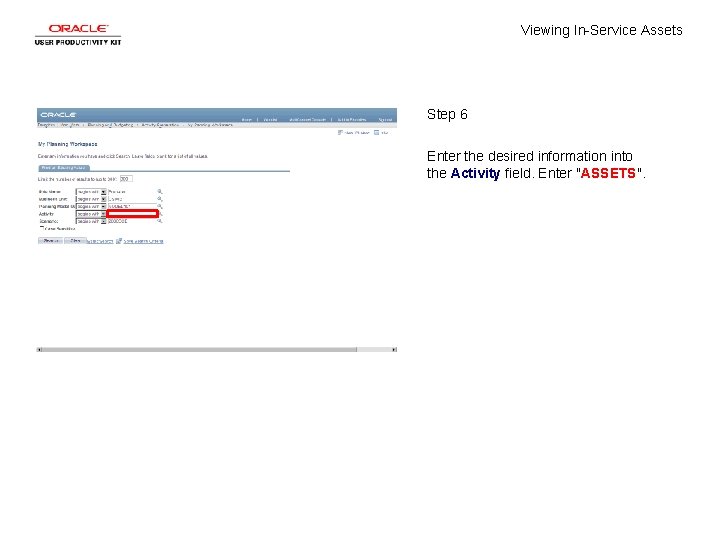Click the New Window icon
Image resolution: width=720 pixels, height=540 pixels.
click(x=340, y=132)
